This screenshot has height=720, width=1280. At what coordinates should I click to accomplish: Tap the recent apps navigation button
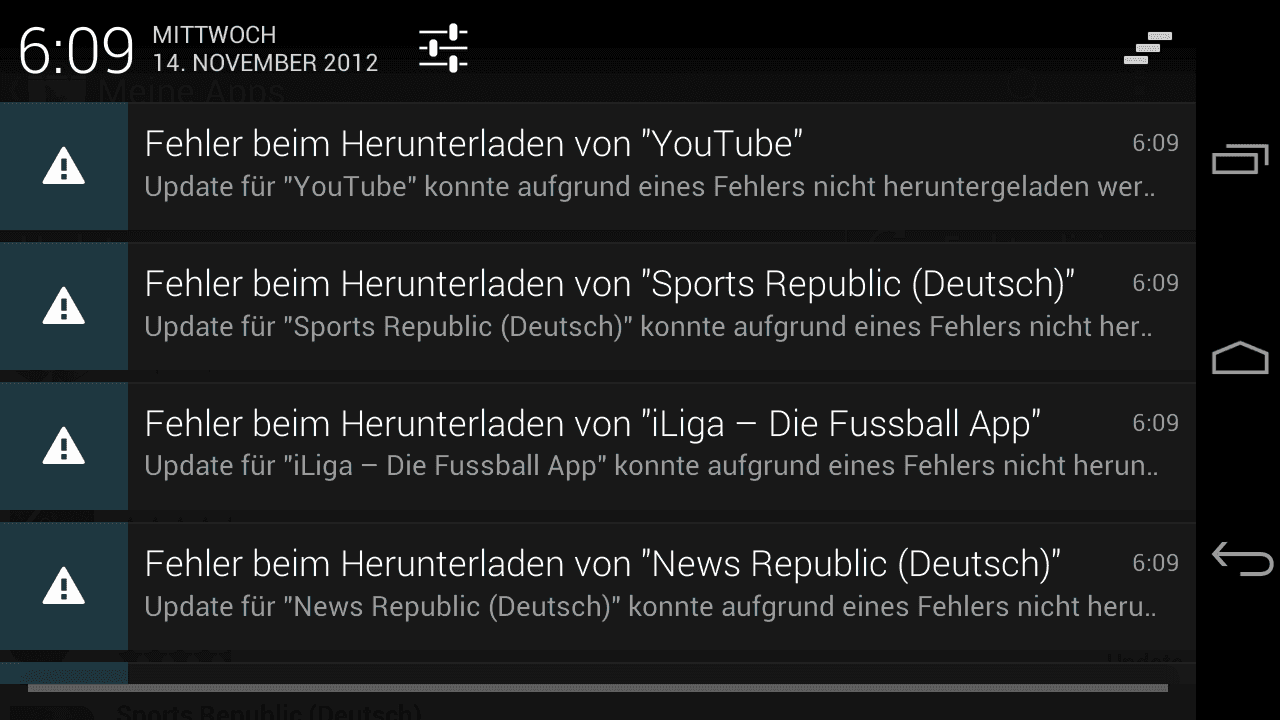tap(1240, 159)
